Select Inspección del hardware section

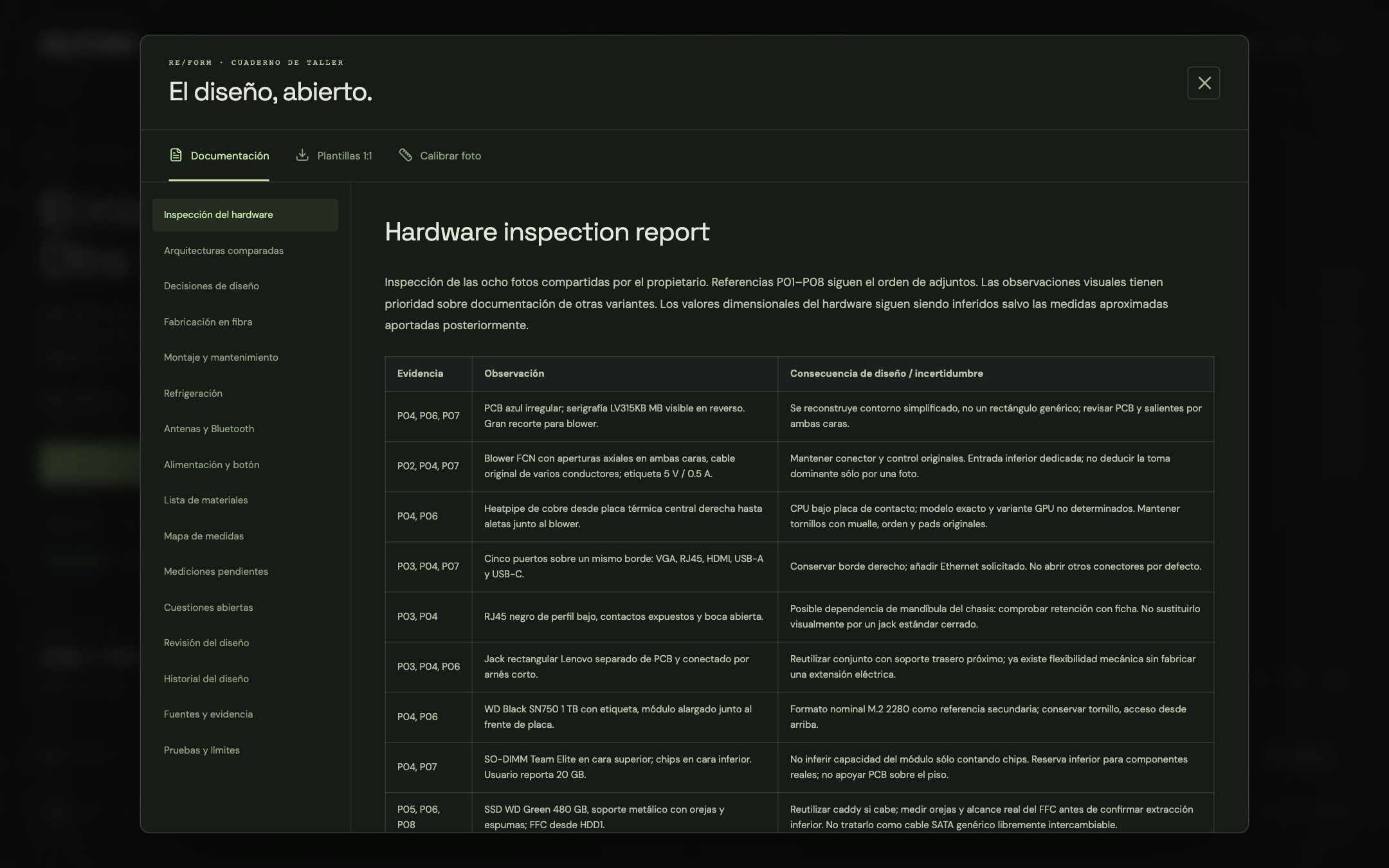[245, 215]
